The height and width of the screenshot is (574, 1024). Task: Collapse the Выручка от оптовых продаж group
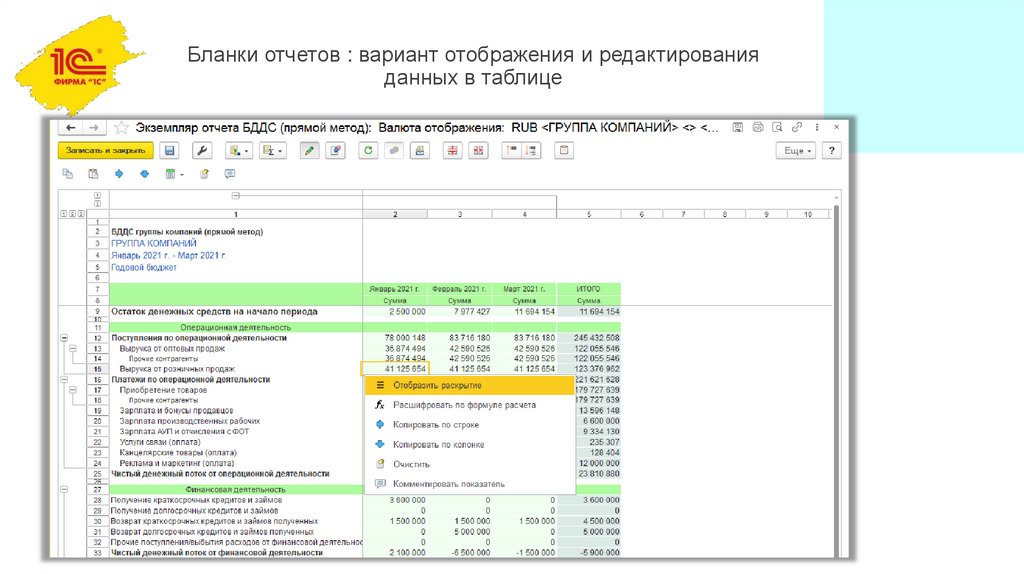(x=72, y=349)
